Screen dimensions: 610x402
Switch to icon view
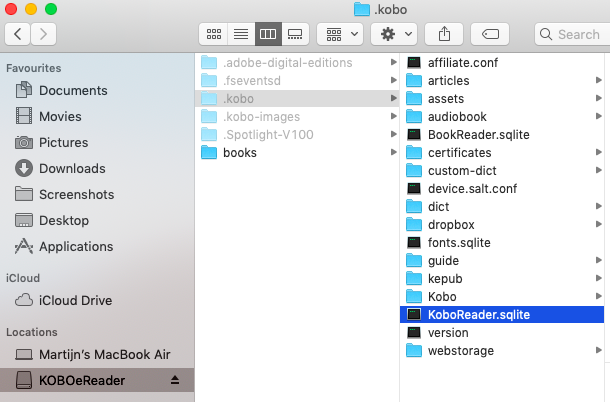point(214,34)
